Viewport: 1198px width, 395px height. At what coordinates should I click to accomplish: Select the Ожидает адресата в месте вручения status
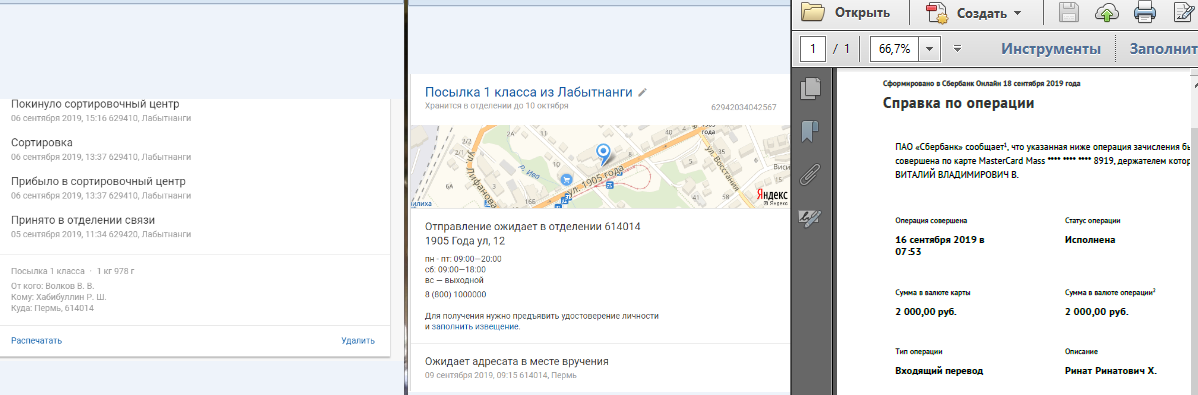[x=516, y=361]
